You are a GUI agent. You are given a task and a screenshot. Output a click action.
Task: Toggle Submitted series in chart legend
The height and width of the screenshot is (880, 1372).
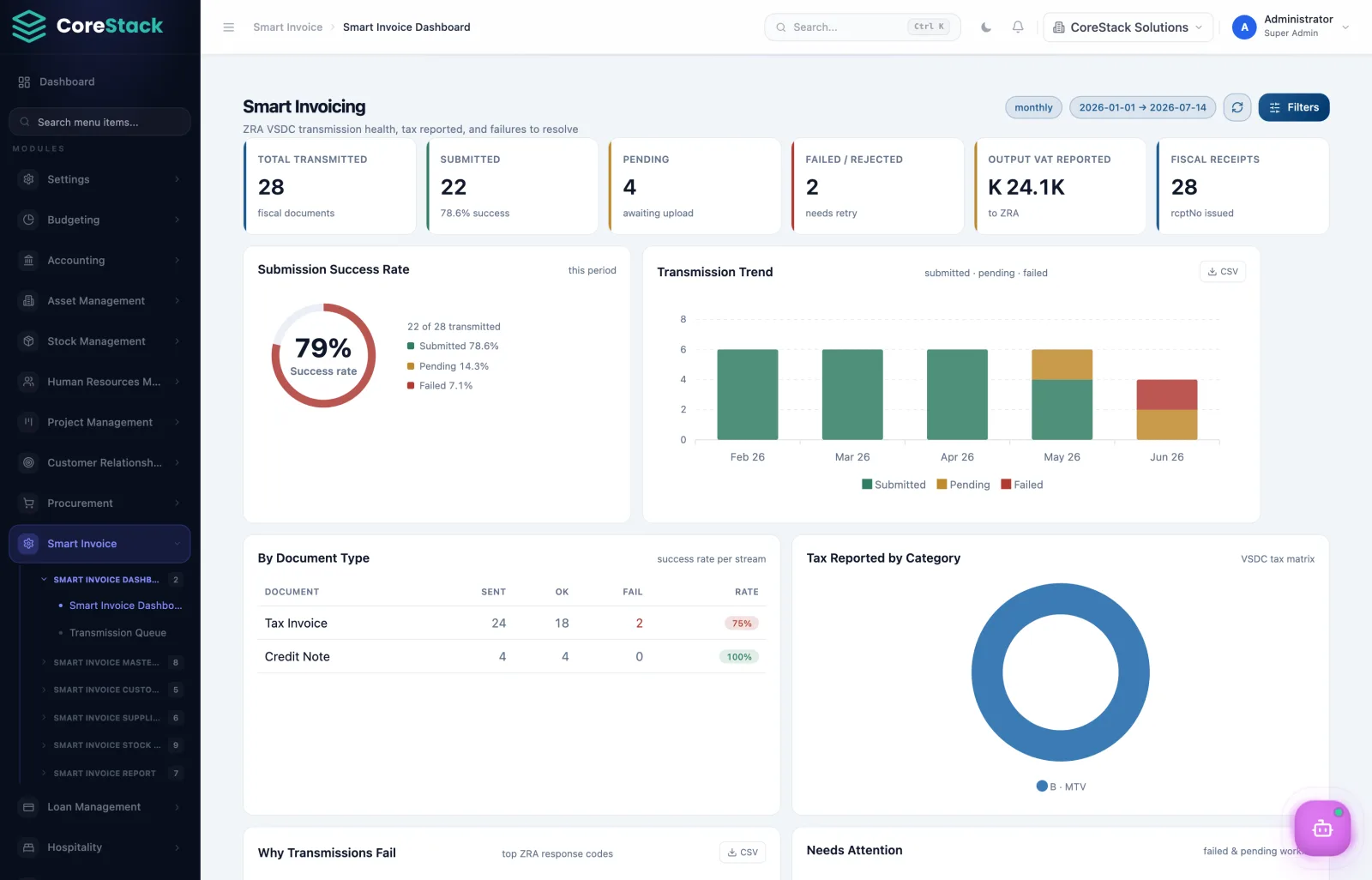coord(894,485)
